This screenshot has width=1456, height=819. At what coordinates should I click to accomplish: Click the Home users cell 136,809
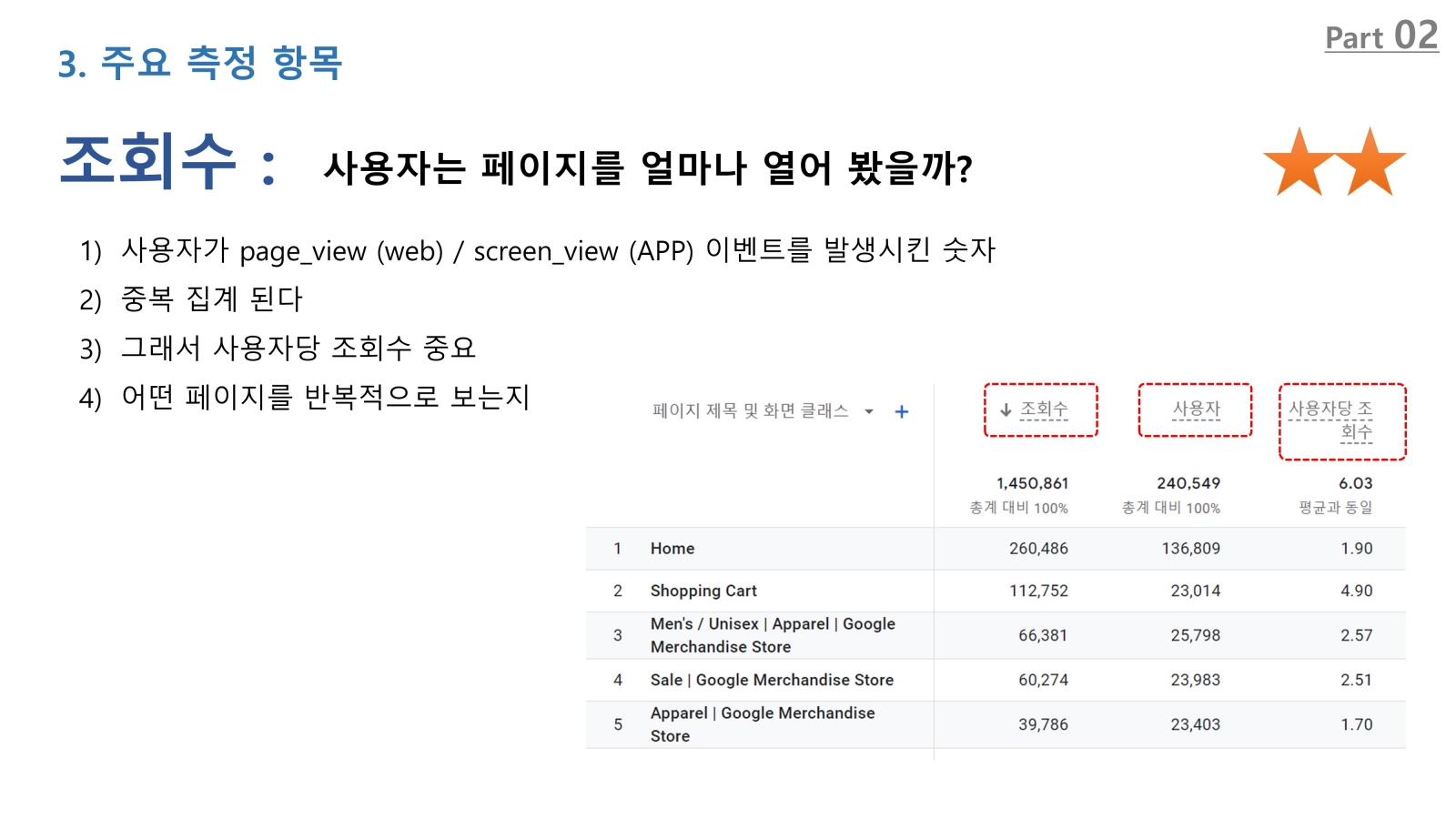click(x=1191, y=549)
